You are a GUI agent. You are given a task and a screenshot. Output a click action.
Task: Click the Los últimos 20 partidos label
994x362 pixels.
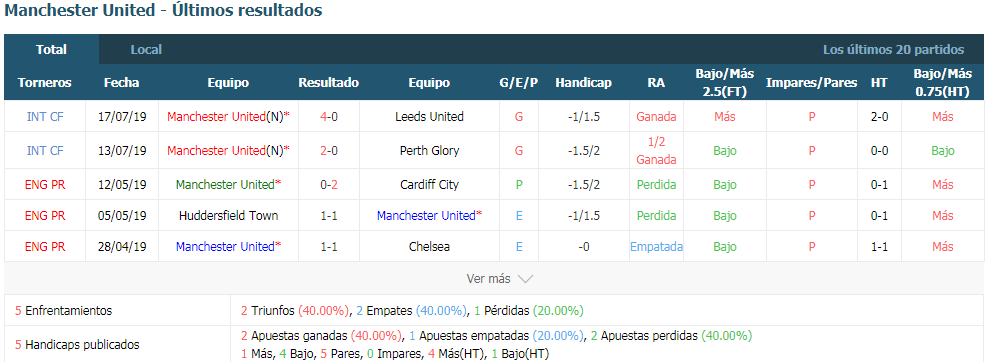click(x=893, y=49)
